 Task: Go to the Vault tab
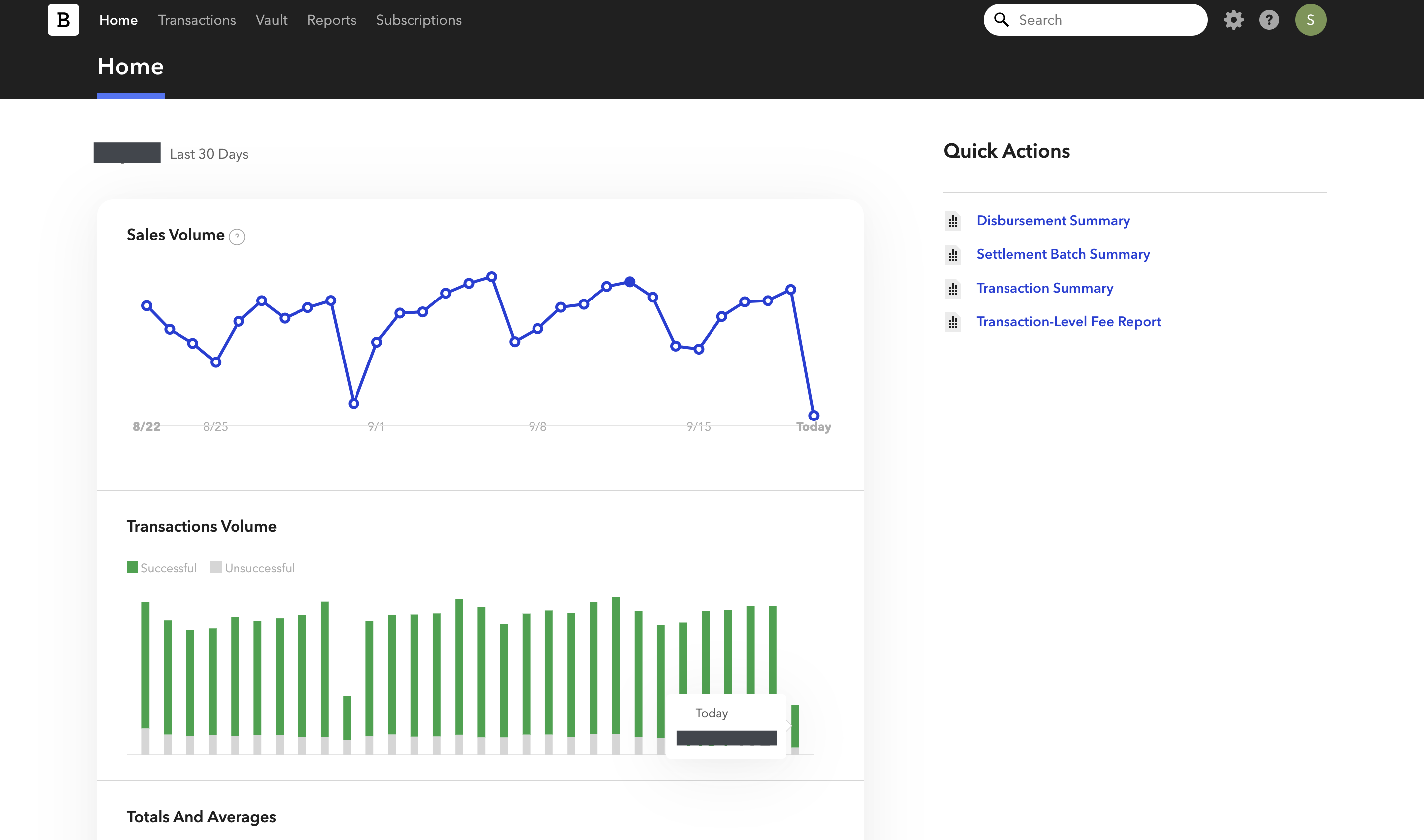click(x=271, y=20)
